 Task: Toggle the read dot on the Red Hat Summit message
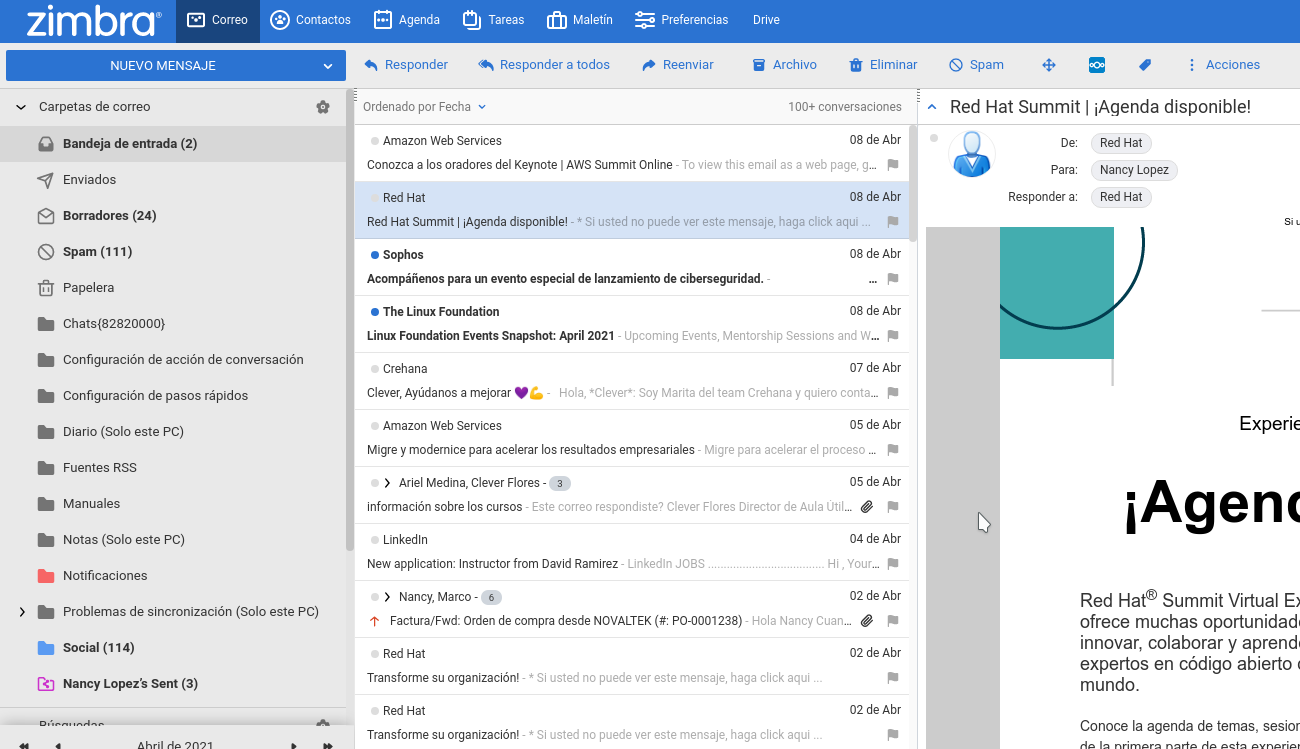375,198
